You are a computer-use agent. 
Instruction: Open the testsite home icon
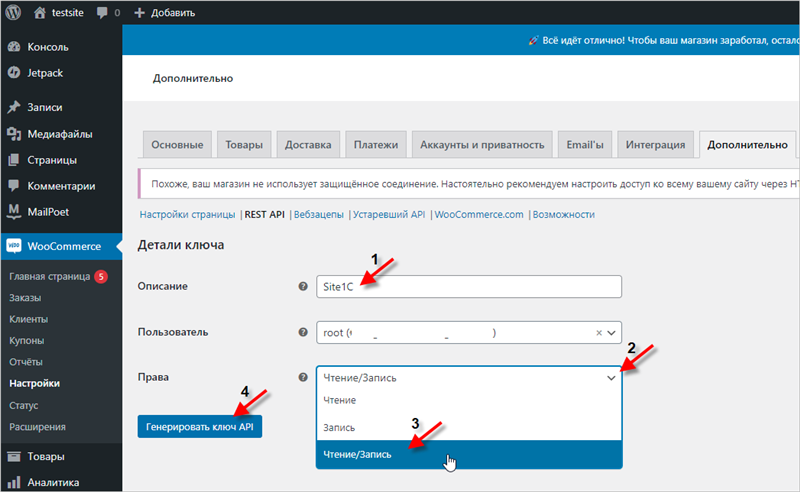pos(40,13)
